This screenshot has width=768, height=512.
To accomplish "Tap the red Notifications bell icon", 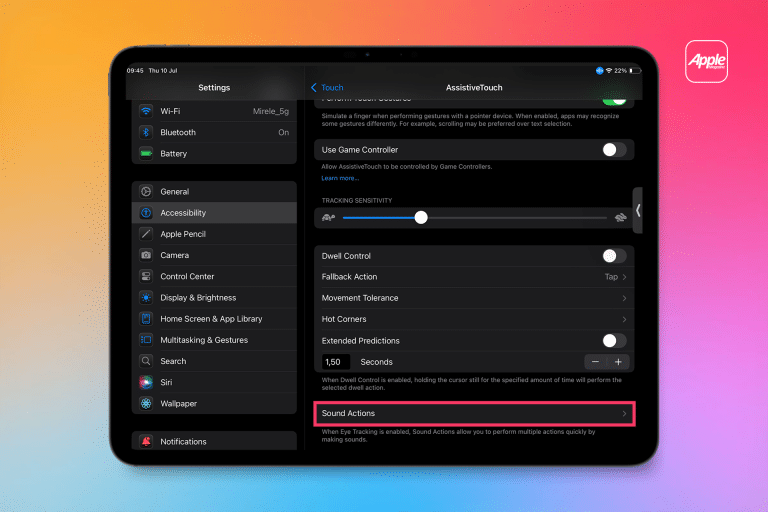I will [x=146, y=441].
